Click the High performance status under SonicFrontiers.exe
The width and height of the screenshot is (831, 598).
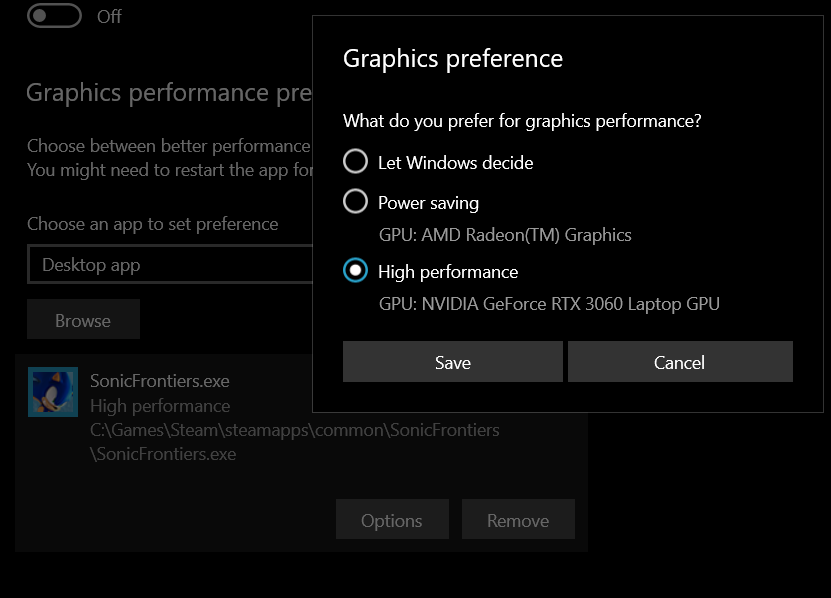point(160,406)
